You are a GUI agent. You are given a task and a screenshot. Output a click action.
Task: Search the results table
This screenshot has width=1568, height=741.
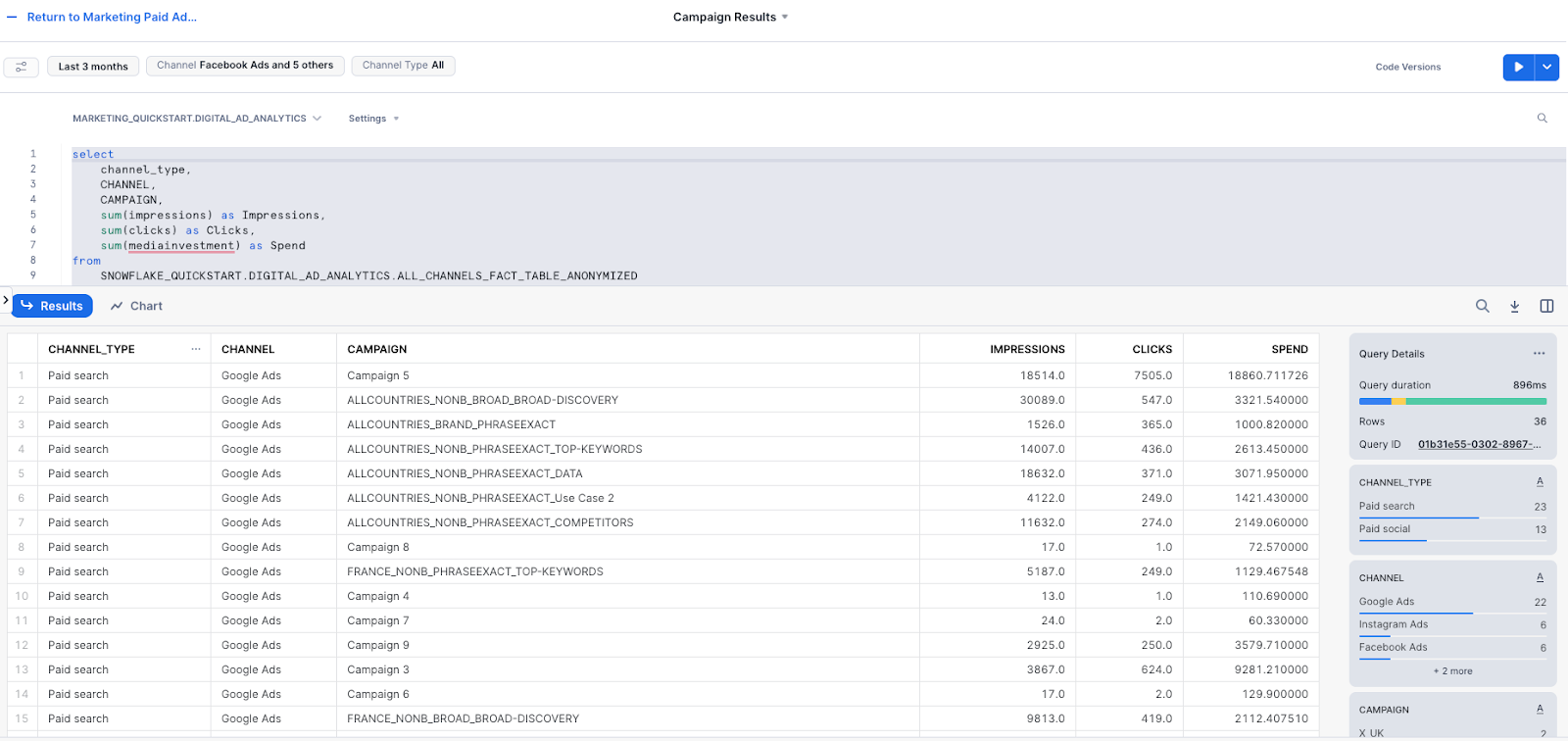pos(1483,306)
